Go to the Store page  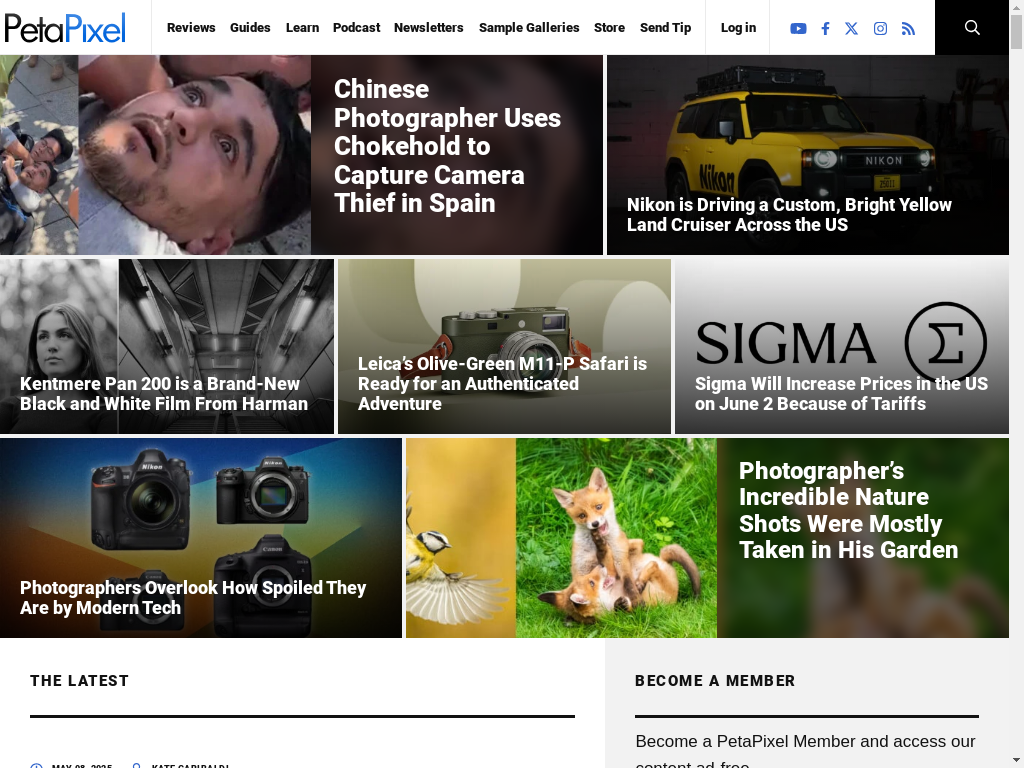[609, 27]
